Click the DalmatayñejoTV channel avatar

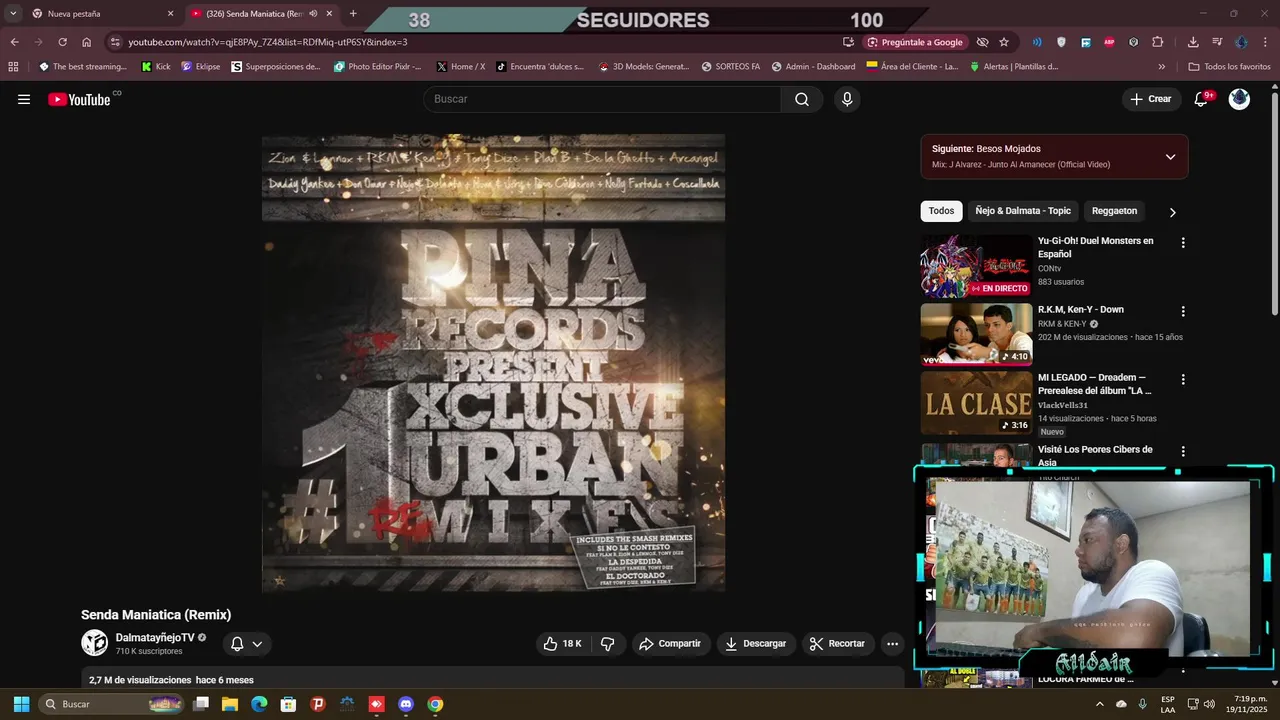(x=94, y=643)
